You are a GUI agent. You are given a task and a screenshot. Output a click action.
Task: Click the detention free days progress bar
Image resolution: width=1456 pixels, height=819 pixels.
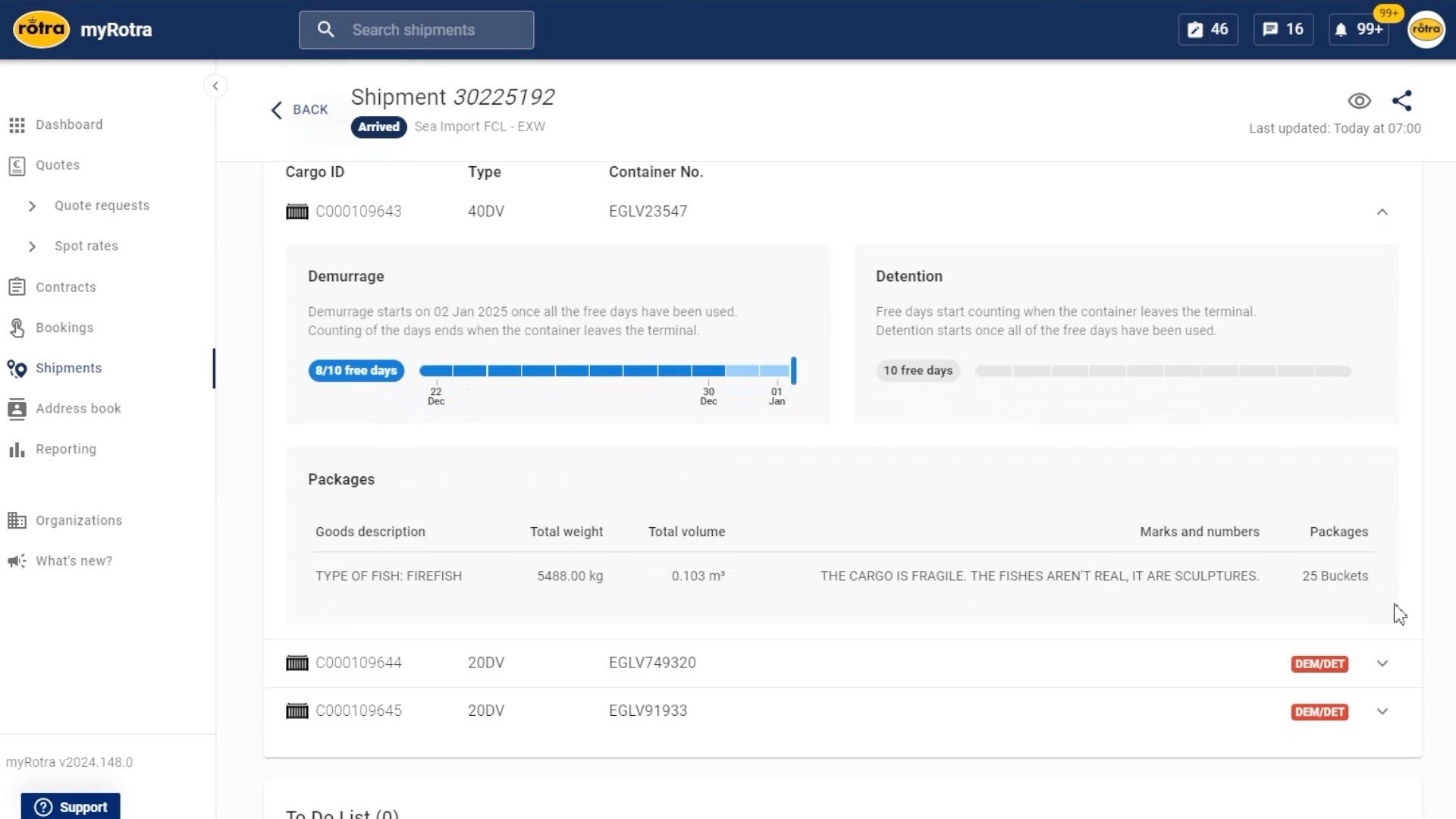pyautogui.click(x=1163, y=371)
